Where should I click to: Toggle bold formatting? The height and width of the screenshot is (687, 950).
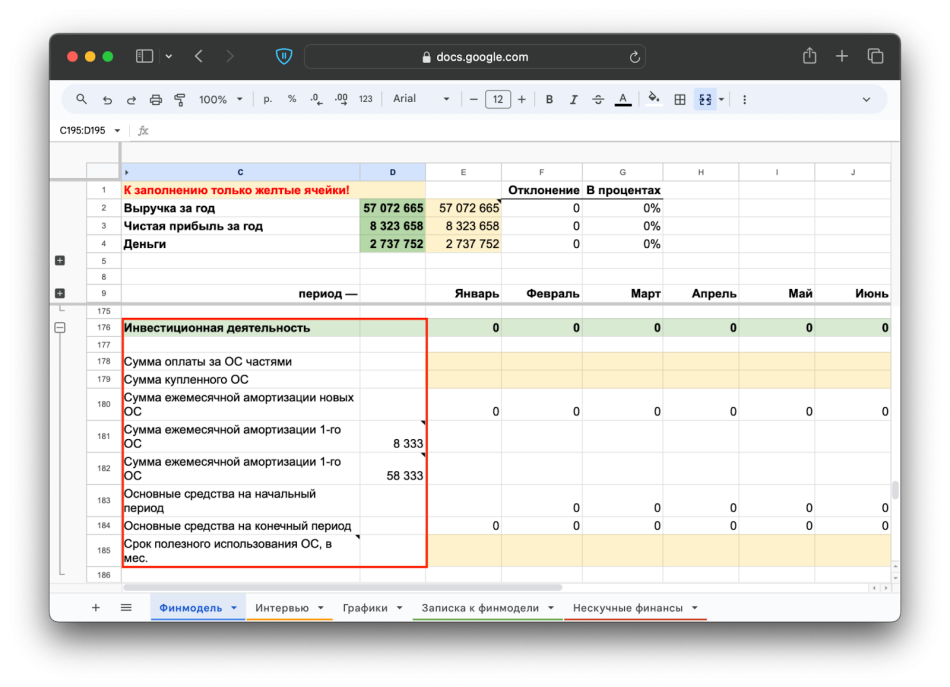pyautogui.click(x=549, y=99)
